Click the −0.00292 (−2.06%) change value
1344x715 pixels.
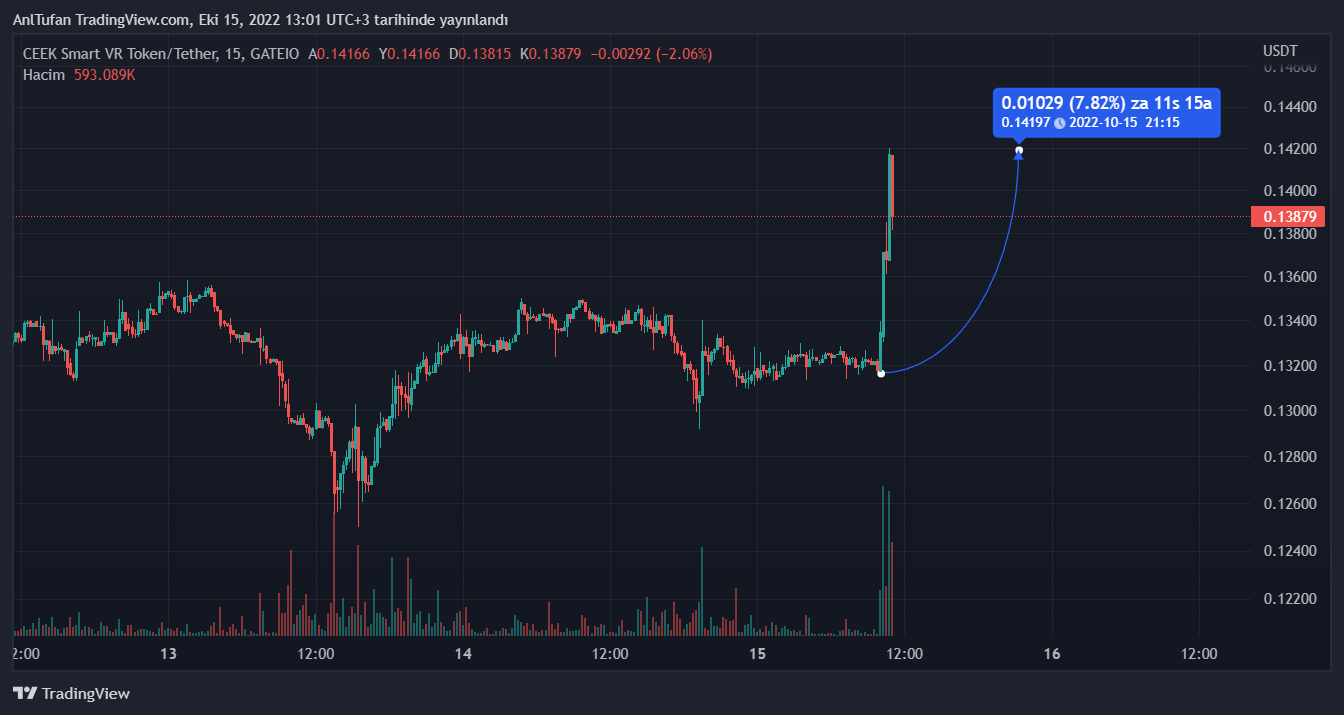click(651, 54)
